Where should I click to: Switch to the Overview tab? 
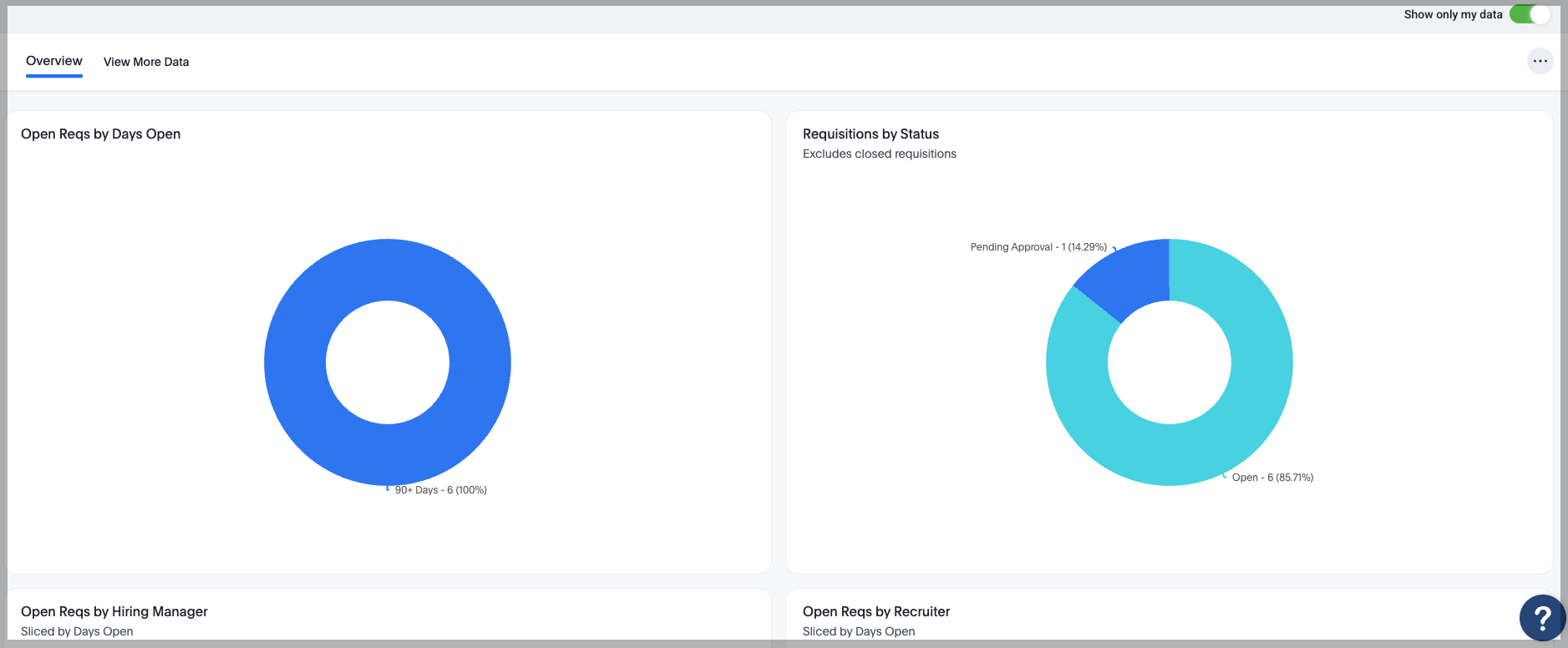(x=54, y=61)
